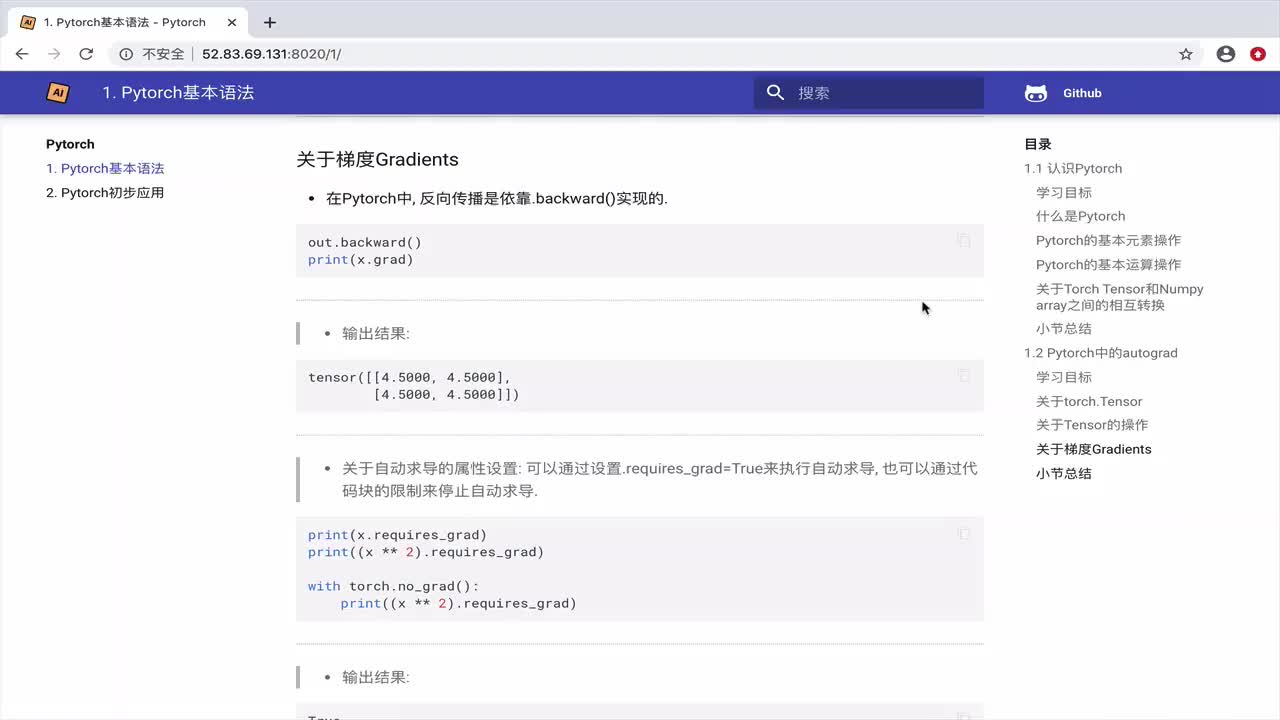The image size is (1280, 720).
Task: Click the header title 1. Pytorch基本语法
Action: [178, 92]
